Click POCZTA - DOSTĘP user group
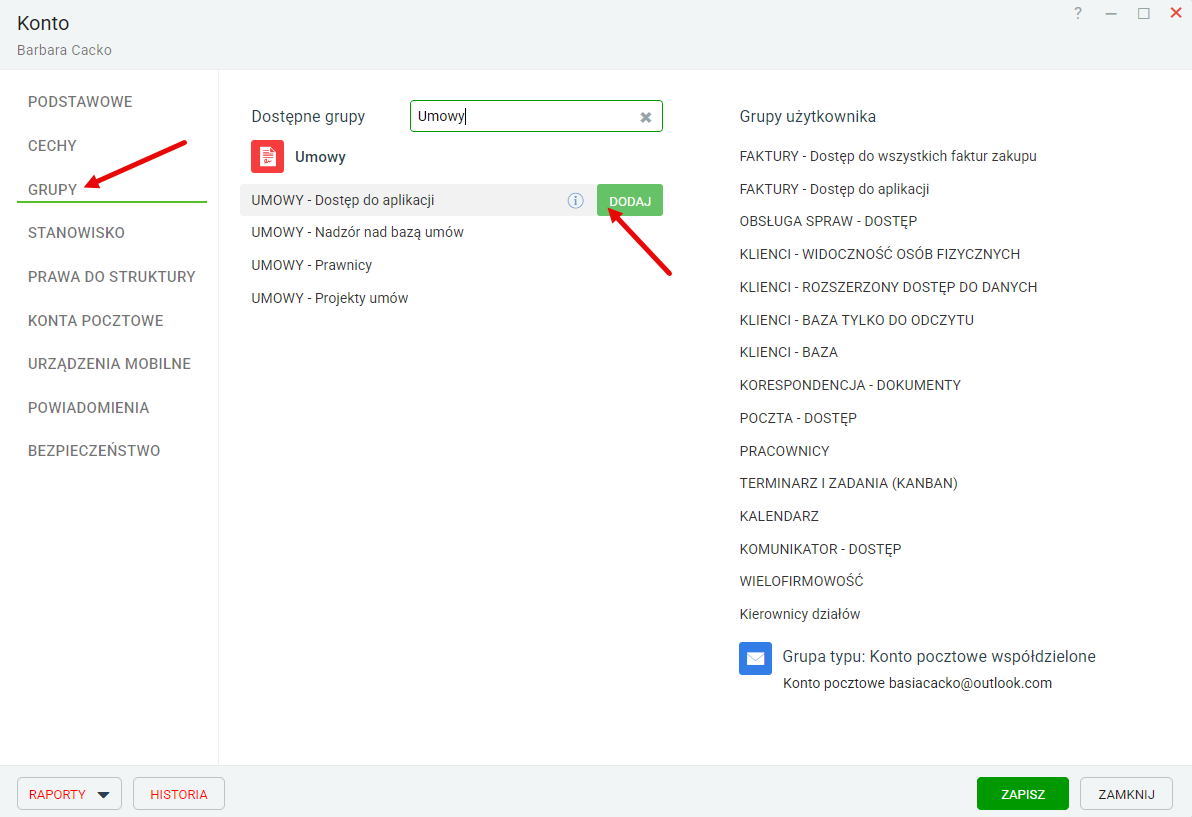1192x817 pixels. (797, 418)
